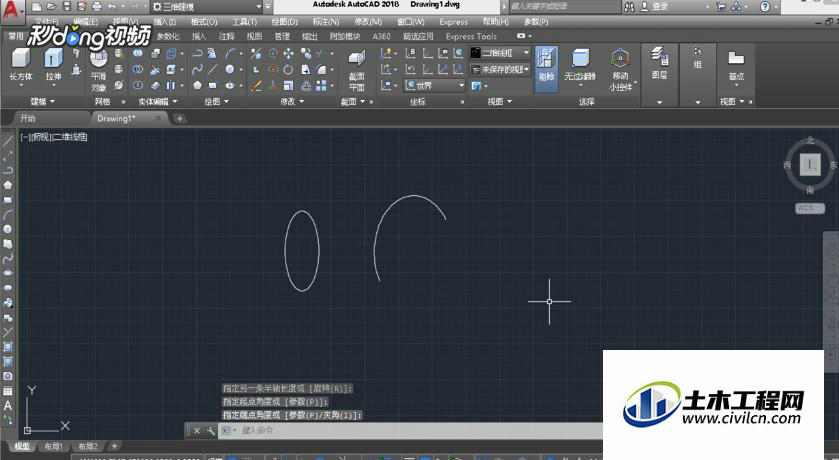
Task: Pick Circle tool in left draw toolbar
Action: click(8, 229)
